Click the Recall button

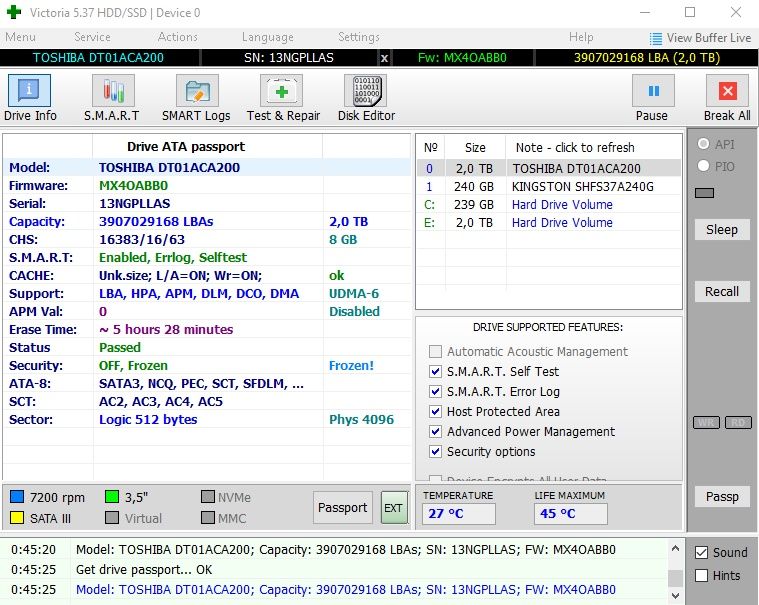click(722, 291)
